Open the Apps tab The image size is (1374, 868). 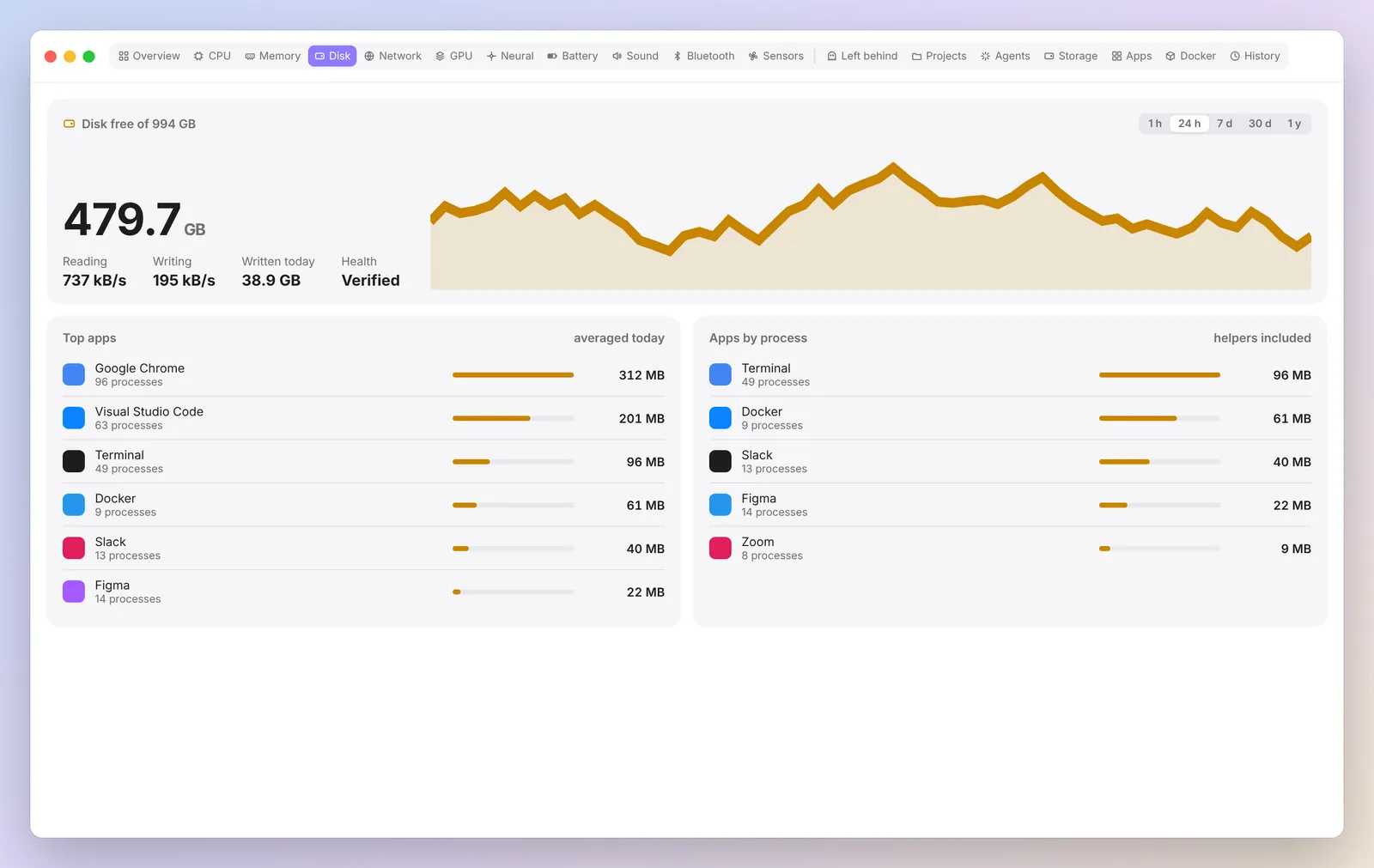coord(1132,56)
